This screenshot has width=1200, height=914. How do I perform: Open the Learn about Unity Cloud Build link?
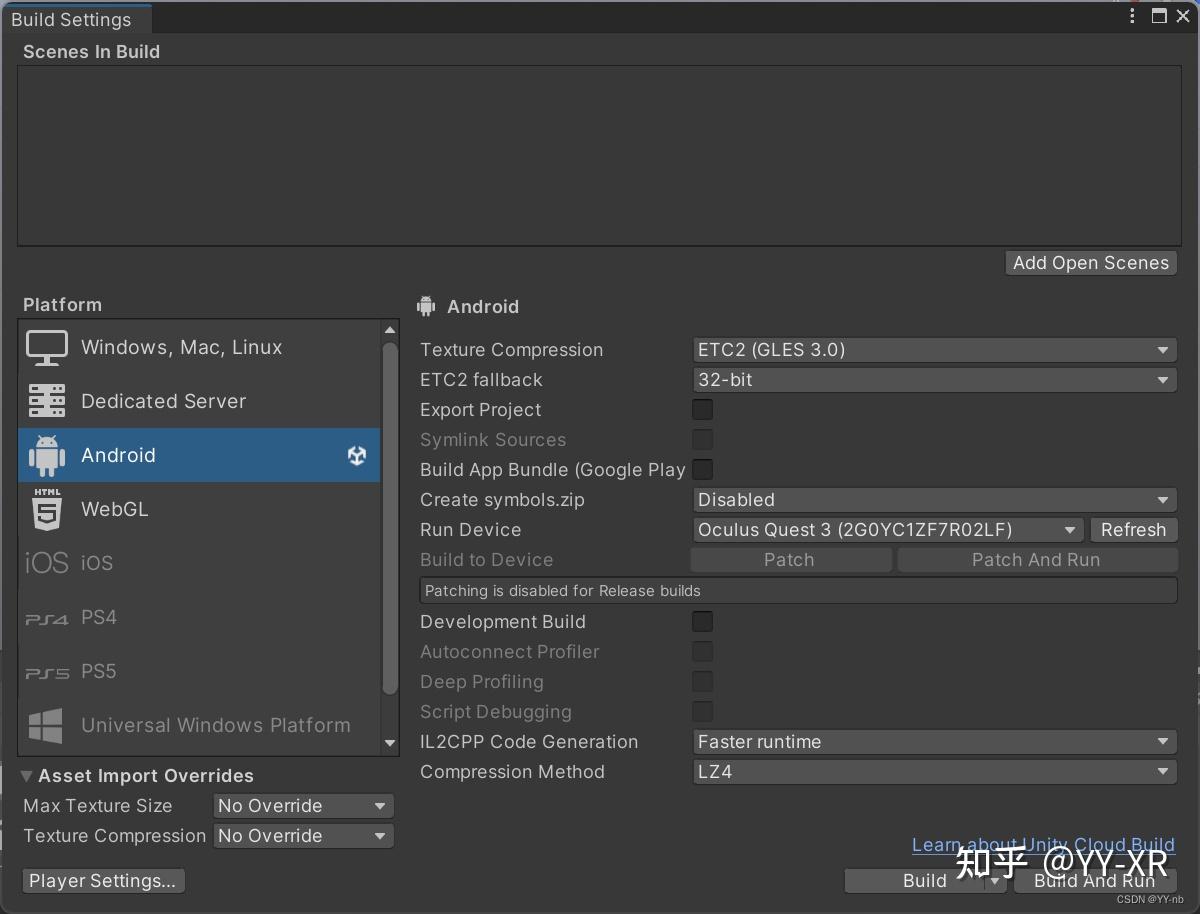coord(1043,844)
